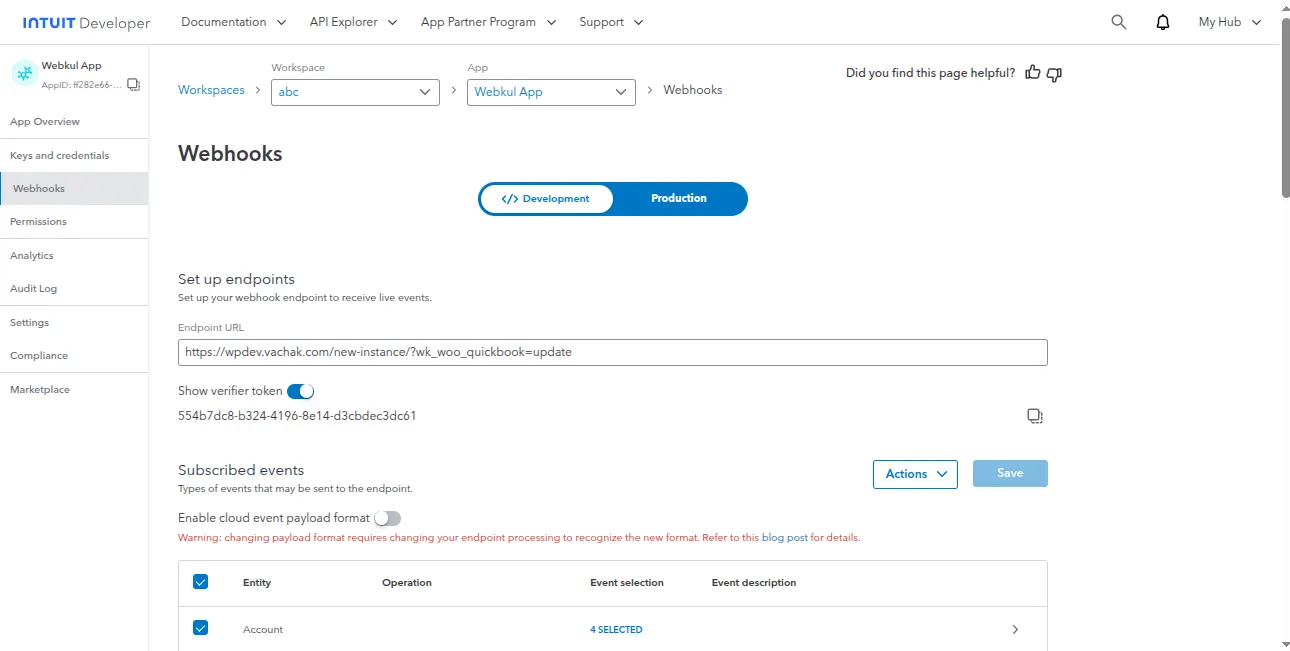
Task: Open the search magnifier icon
Action: (x=1119, y=22)
